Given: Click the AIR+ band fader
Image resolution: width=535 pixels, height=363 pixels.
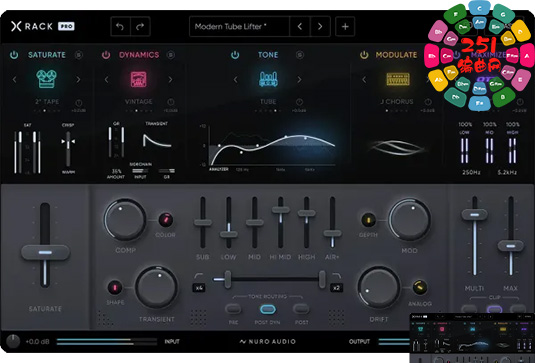Looking at the screenshot, I should (x=332, y=233).
